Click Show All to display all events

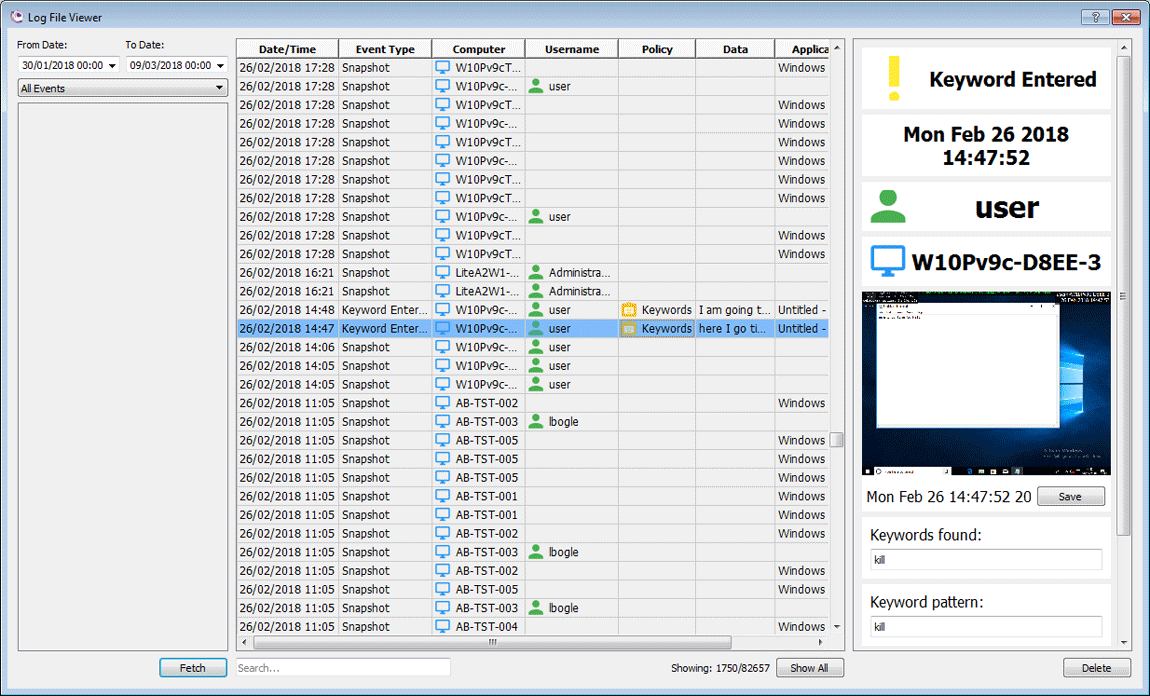[x=810, y=667]
